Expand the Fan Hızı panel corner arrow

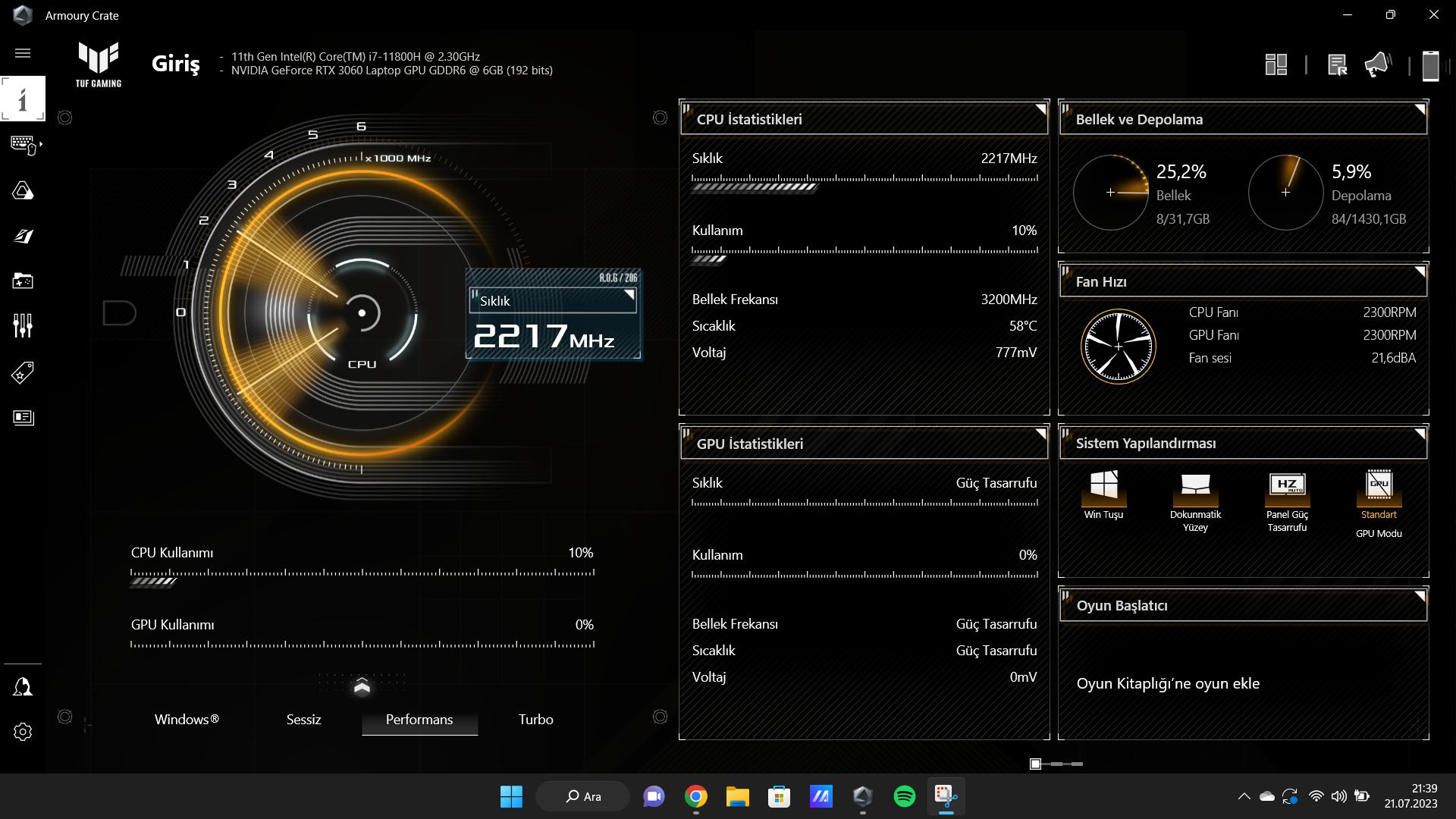point(1420,271)
